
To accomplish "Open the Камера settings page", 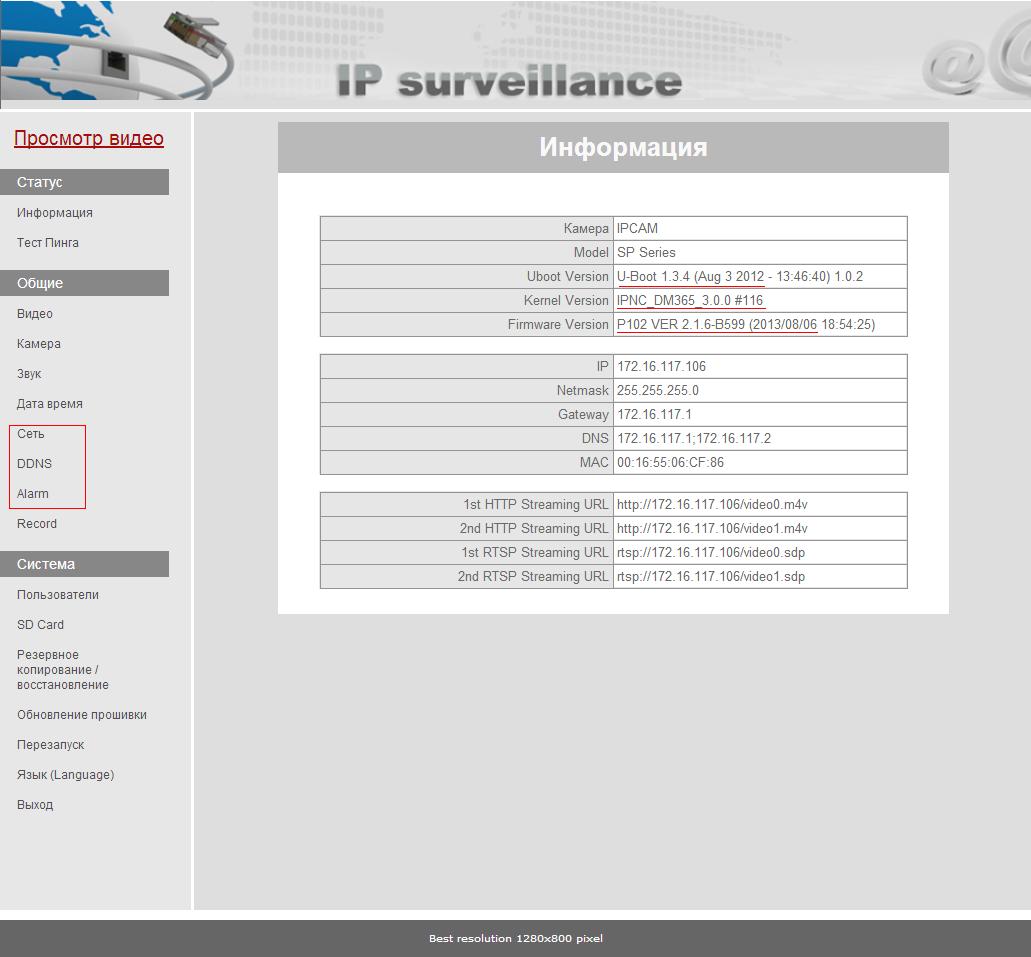I will 39,344.
